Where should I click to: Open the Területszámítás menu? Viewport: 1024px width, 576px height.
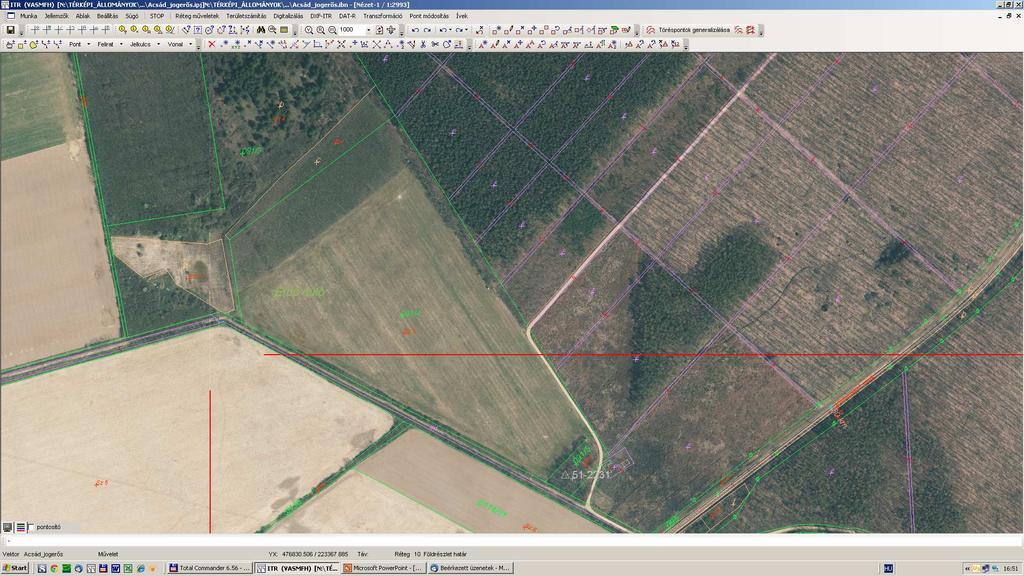pos(246,16)
